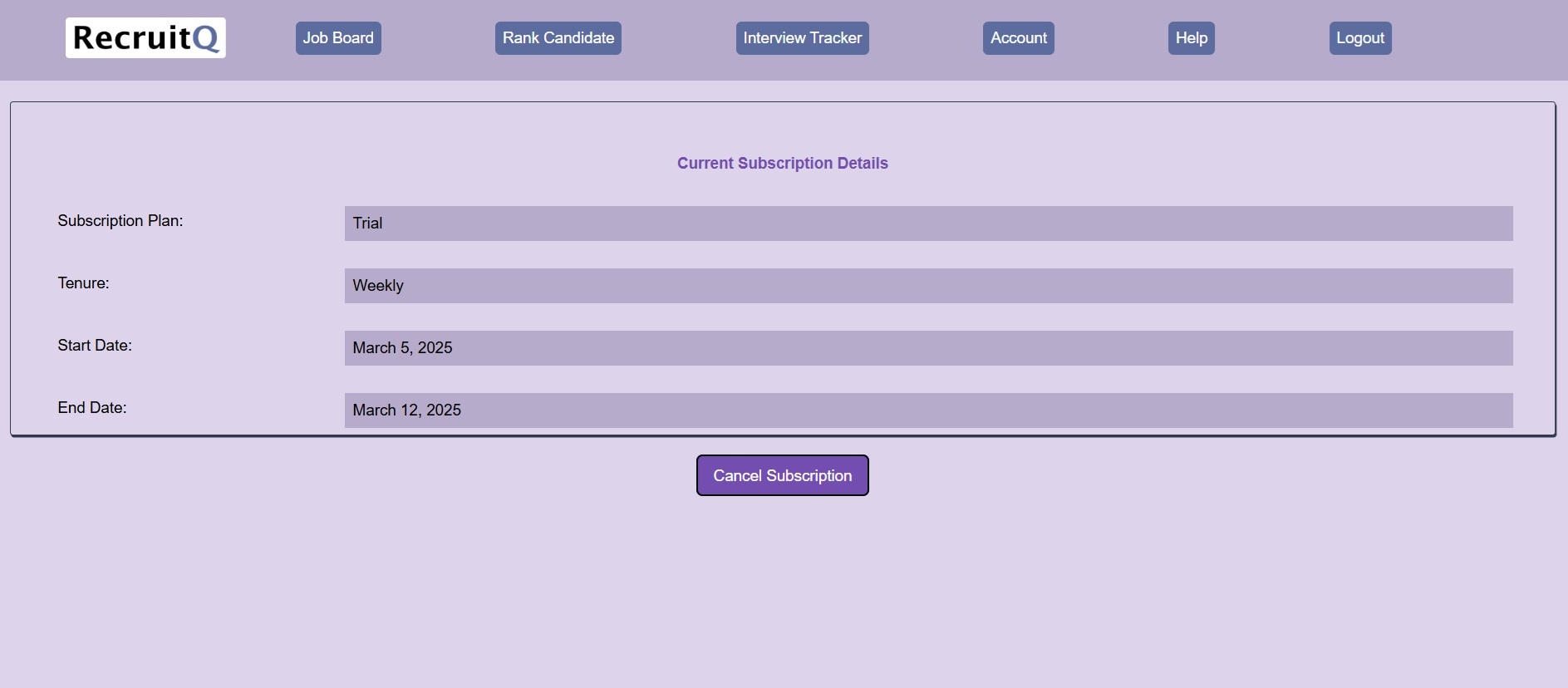Click the End Date field March 12, 2025
The height and width of the screenshot is (688, 1568).
coord(928,410)
